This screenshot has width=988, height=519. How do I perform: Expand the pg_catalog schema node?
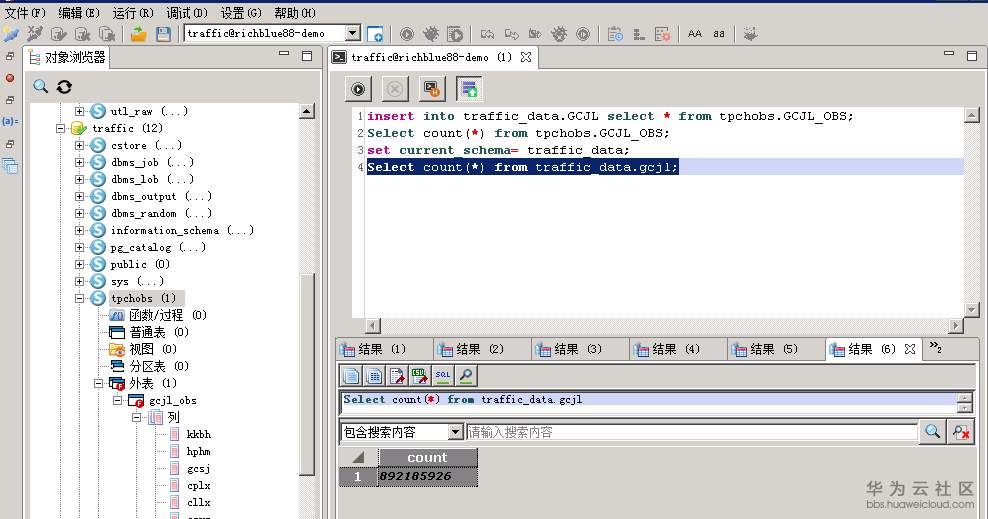pos(80,247)
